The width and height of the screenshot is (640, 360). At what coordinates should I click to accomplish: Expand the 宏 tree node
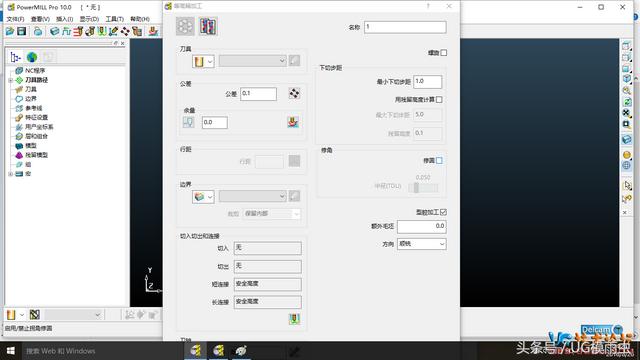click(x=11, y=174)
